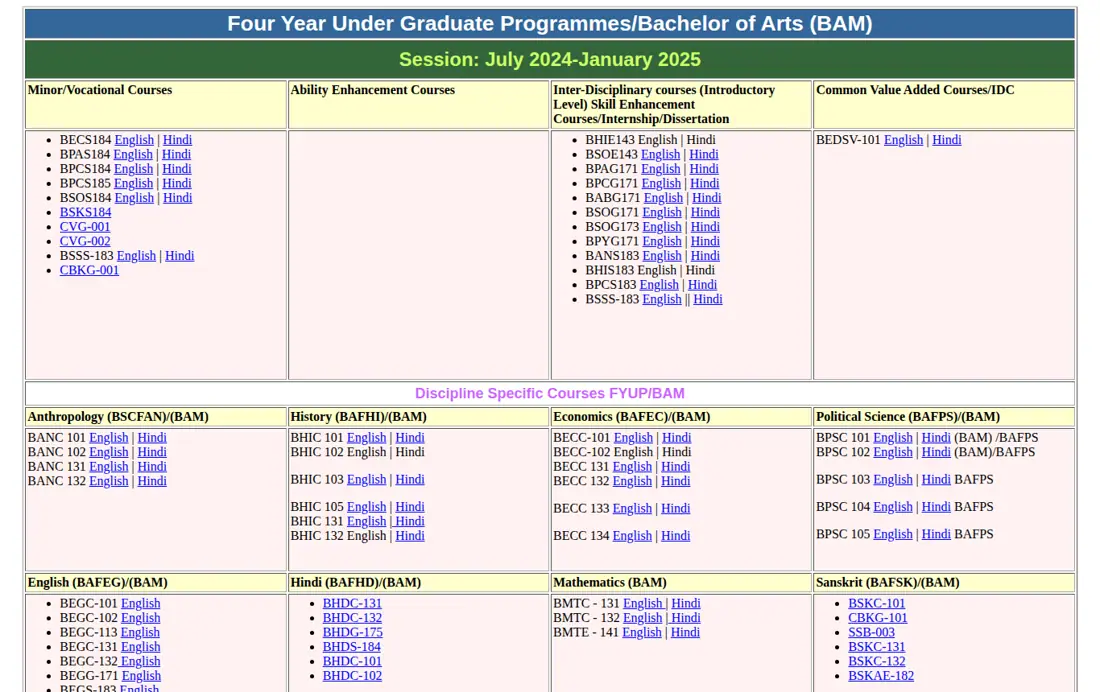Open the BHDC-132 link
1100x692 pixels.
352,618
